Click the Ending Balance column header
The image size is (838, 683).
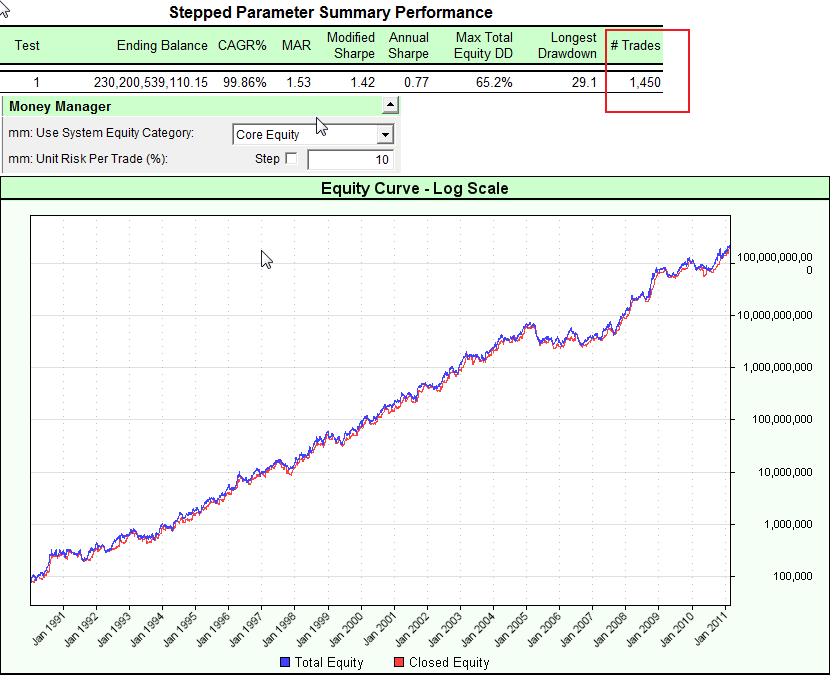[162, 45]
